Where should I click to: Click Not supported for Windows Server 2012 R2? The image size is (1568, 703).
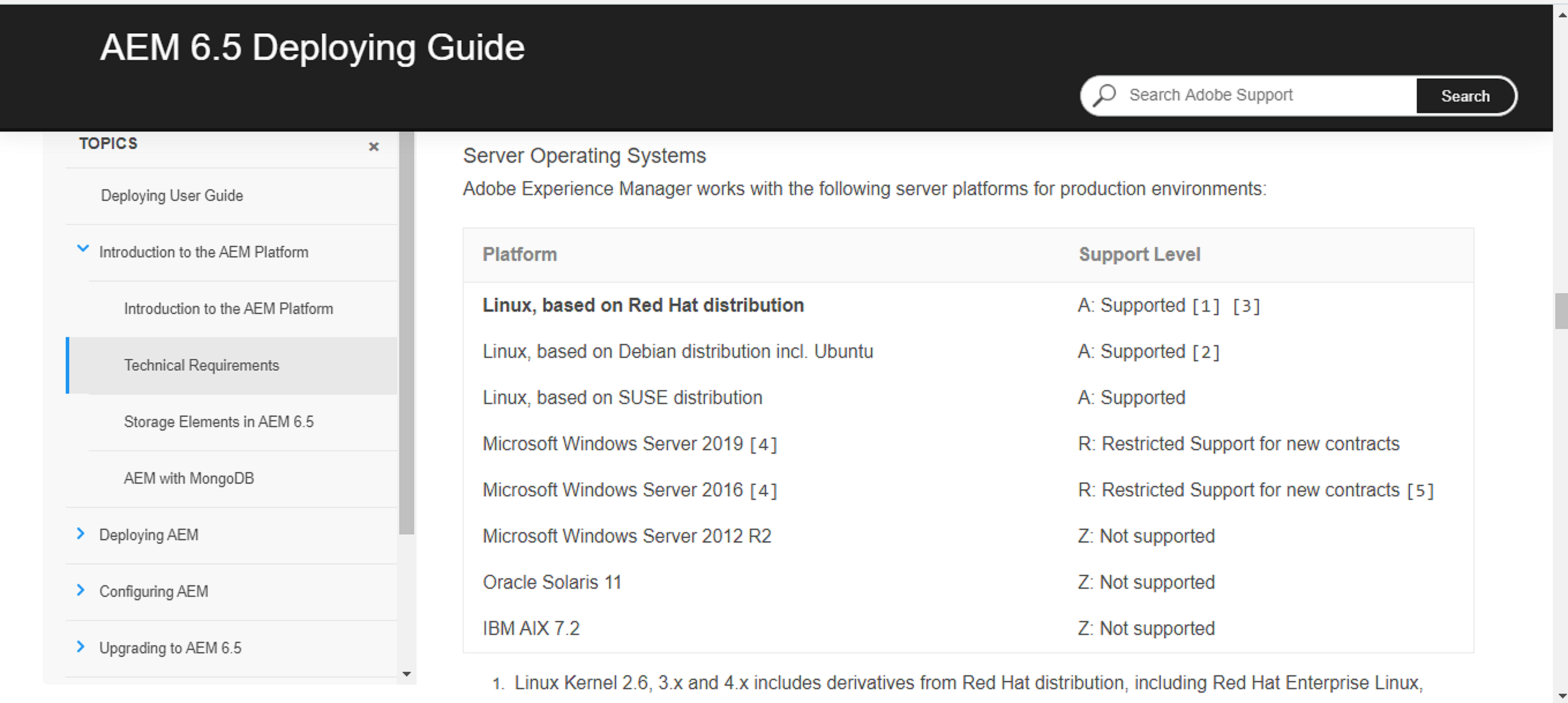click(1146, 536)
